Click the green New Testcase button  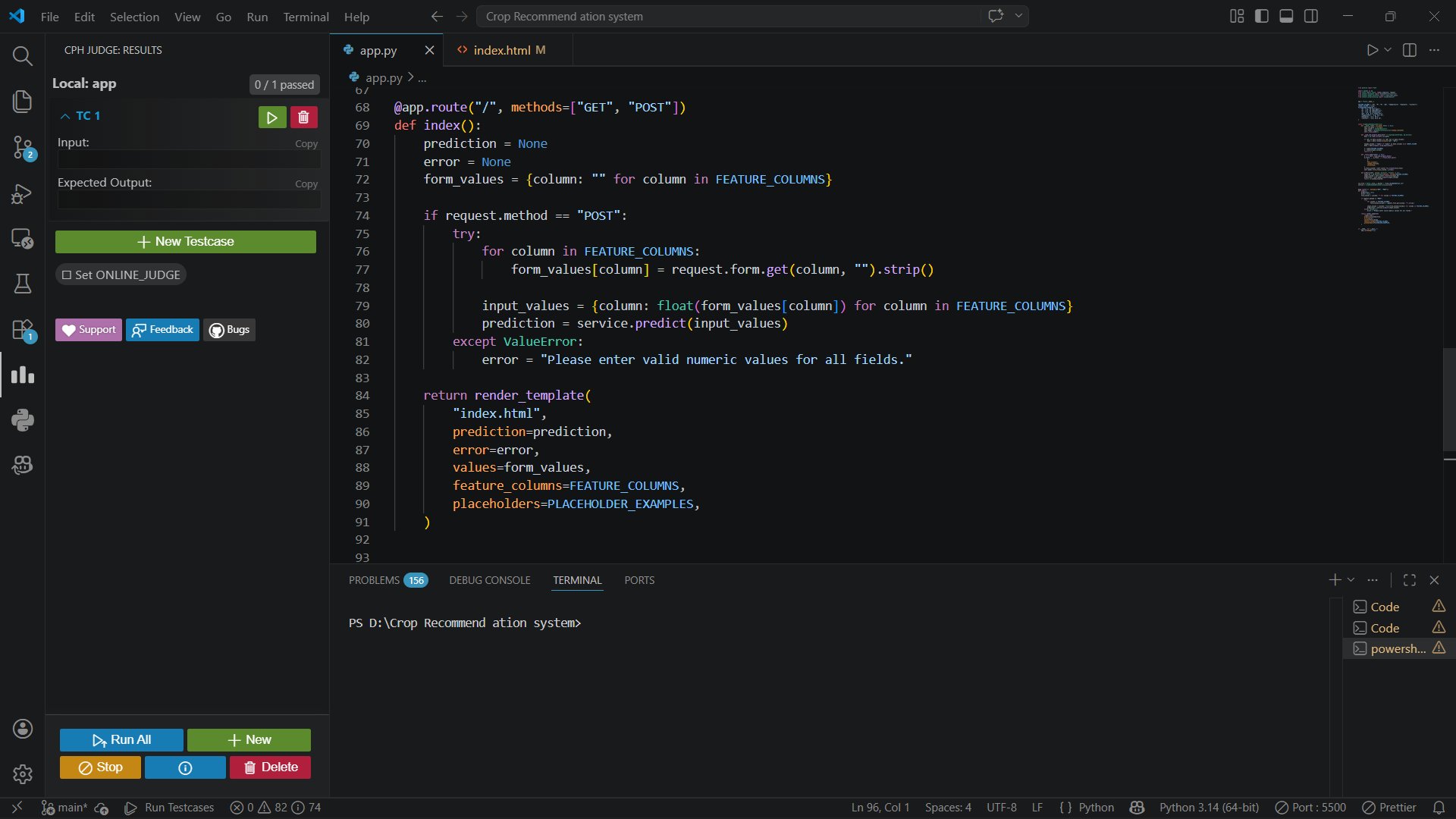tap(186, 241)
